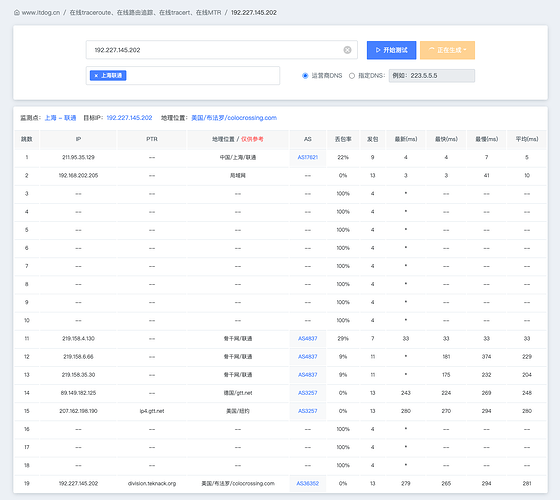Click inside the monitoring node selector box
This screenshot has height=500, width=560.
point(183,76)
